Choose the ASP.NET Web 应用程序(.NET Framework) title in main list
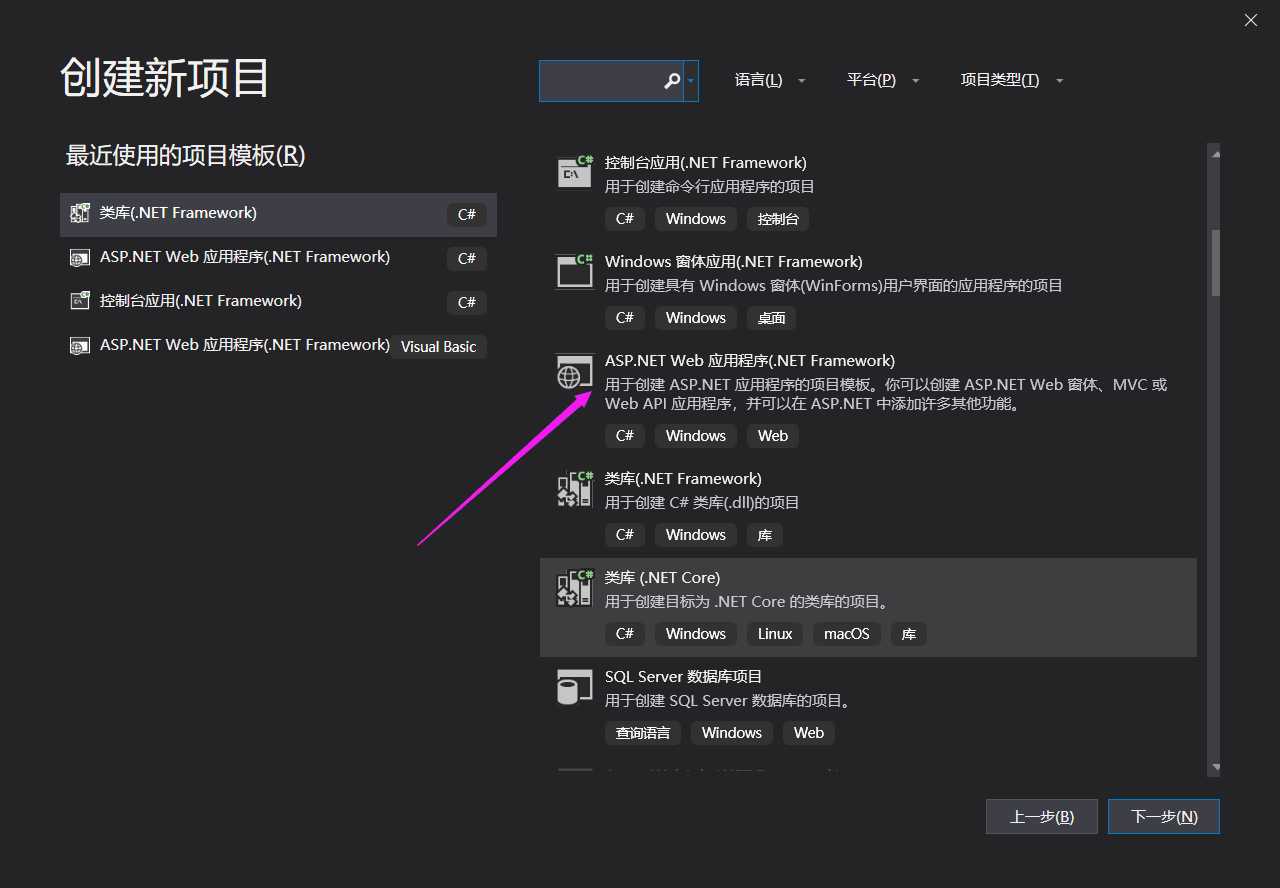 [750, 361]
